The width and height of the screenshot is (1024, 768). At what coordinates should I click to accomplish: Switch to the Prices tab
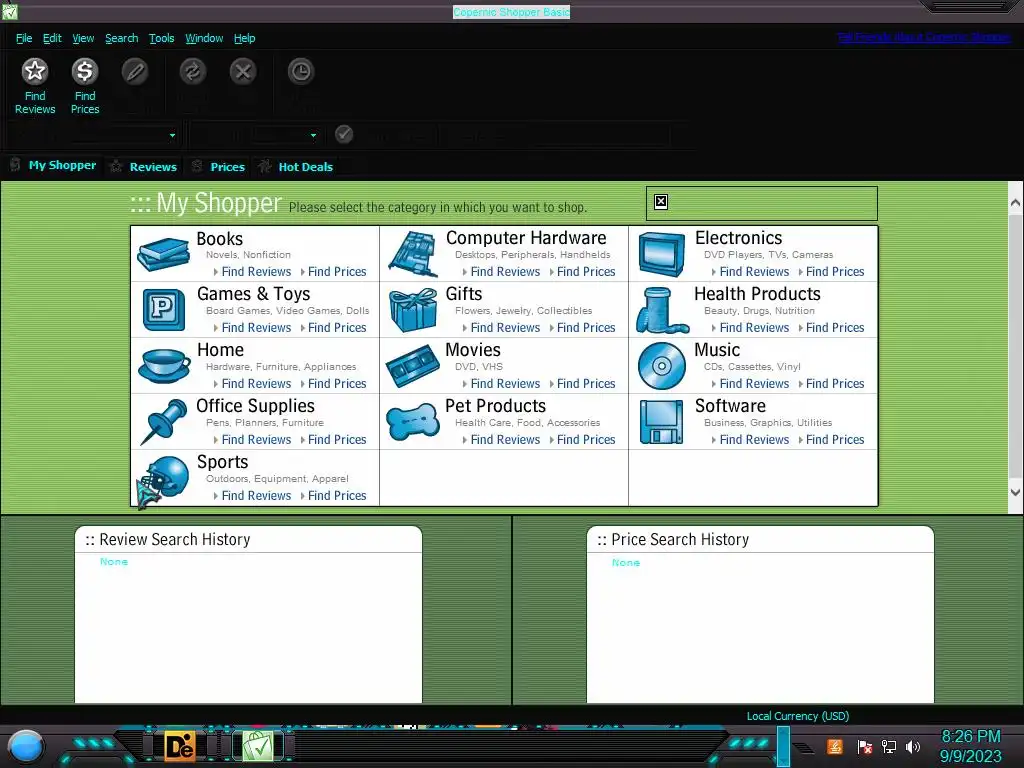pos(219,167)
